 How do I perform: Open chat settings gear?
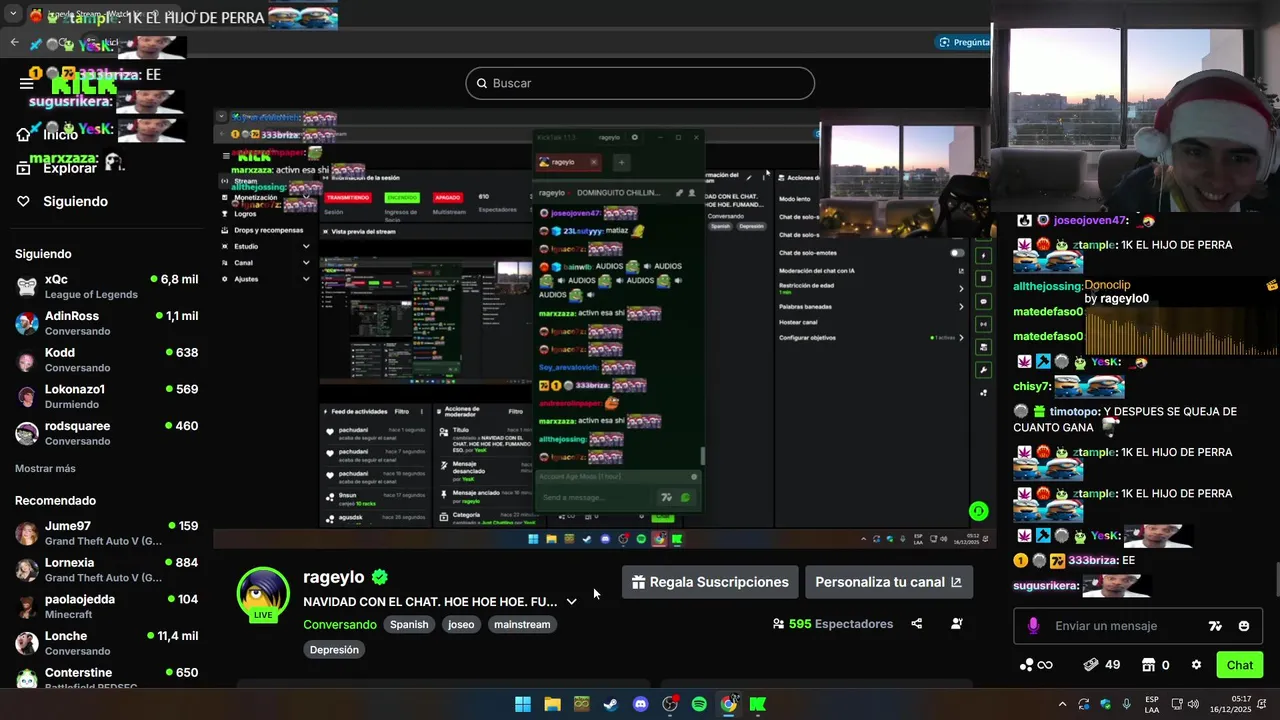[x=1196, y=665]
